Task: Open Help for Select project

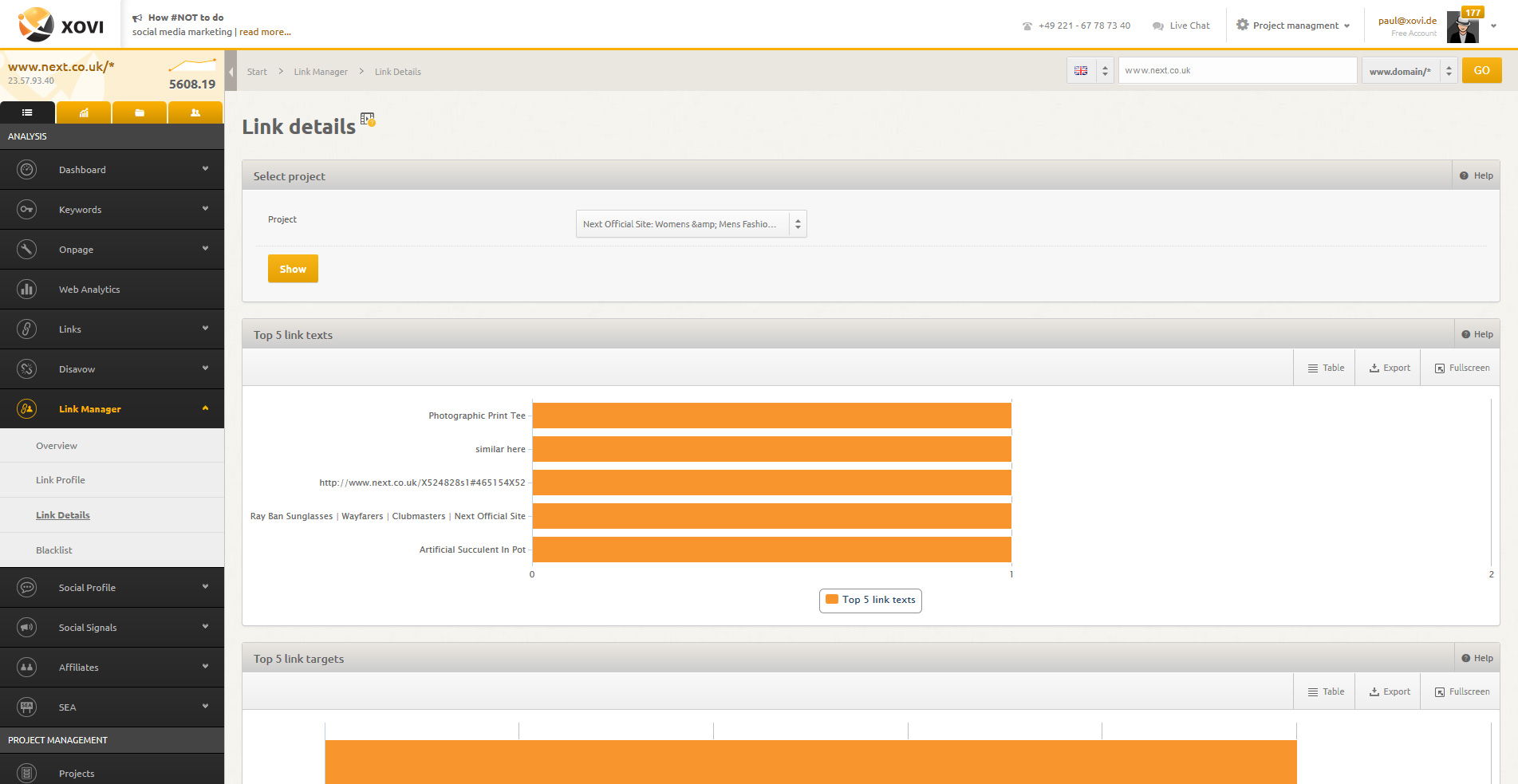Action: pyautogui.click(x=1477, y=175)
